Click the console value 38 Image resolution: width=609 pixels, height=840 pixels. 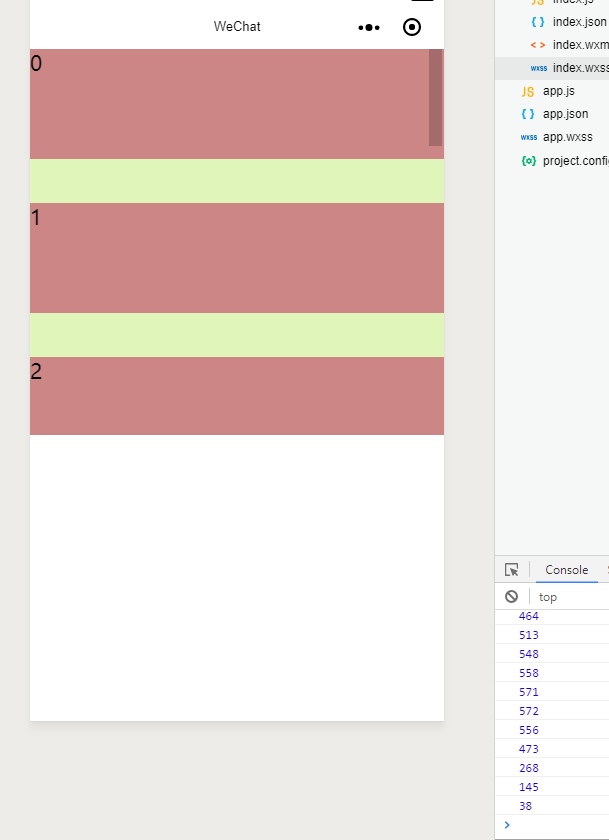point(525,806)
